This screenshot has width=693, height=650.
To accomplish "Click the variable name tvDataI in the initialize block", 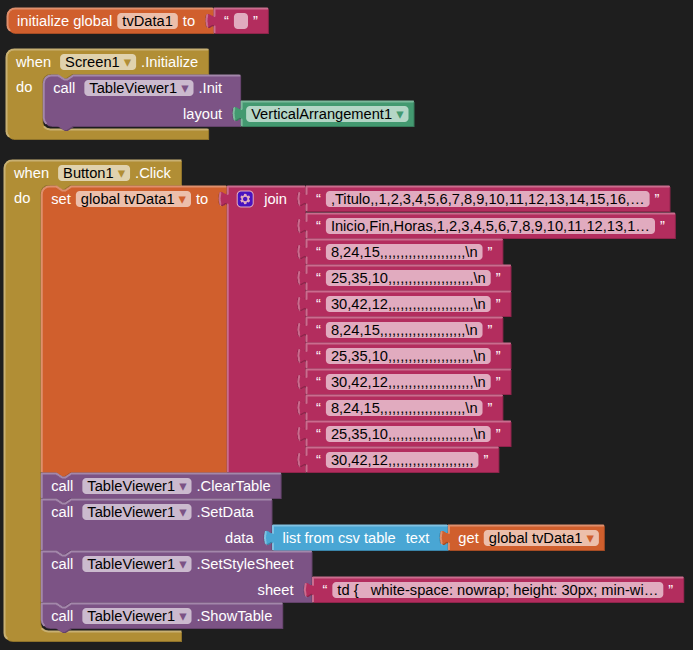I will pyautogui.click(x=147, y=21).
